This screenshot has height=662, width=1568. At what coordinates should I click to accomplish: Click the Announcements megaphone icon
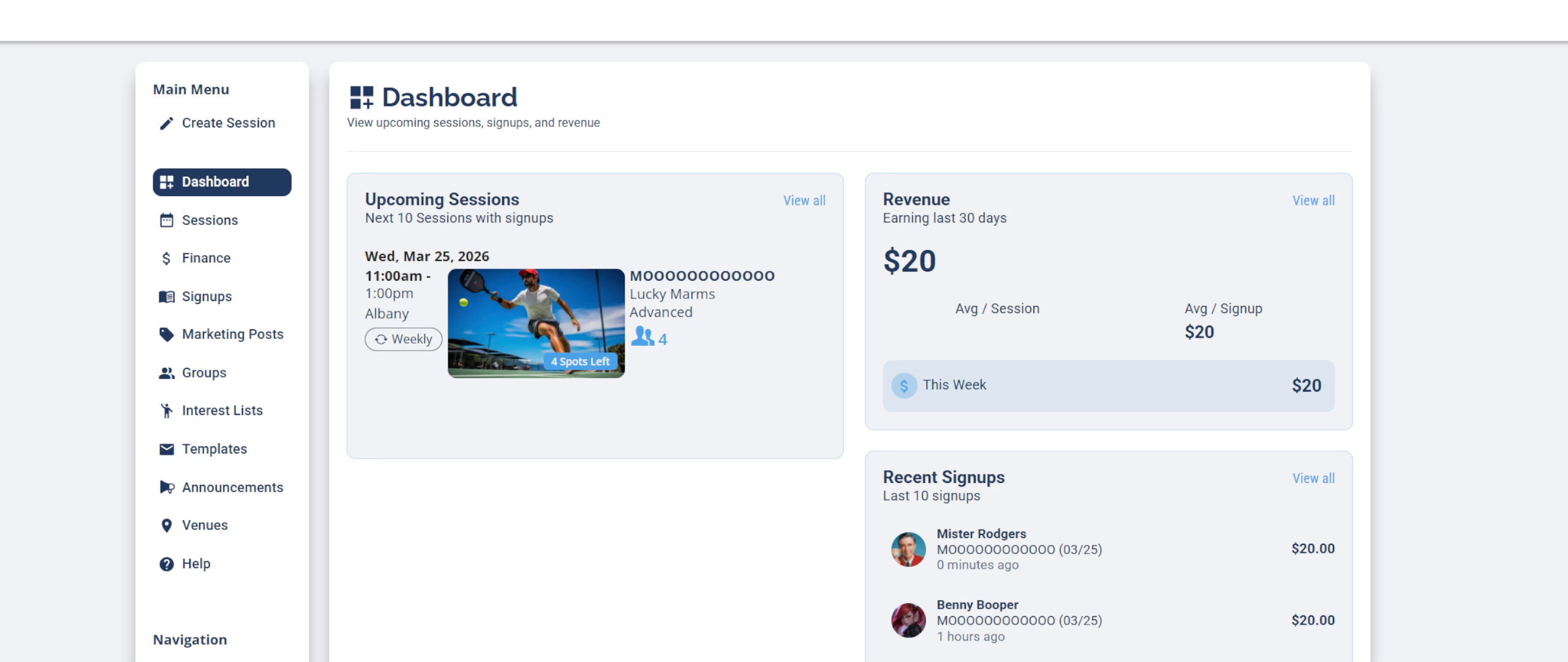pyautogui.click(x=167, y=487)
